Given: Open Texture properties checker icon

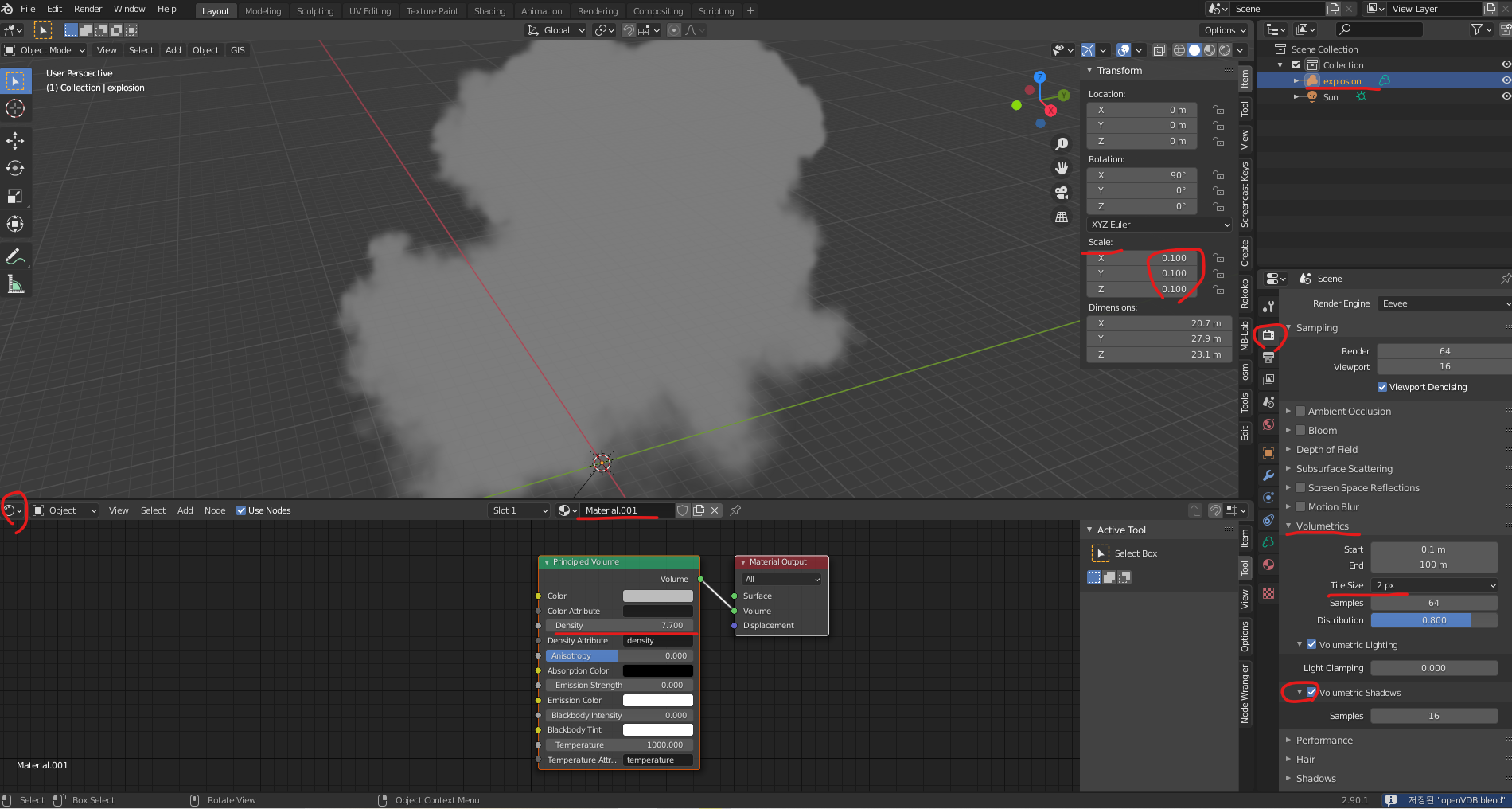Looking at the screenshot, I should (1268, 593).
